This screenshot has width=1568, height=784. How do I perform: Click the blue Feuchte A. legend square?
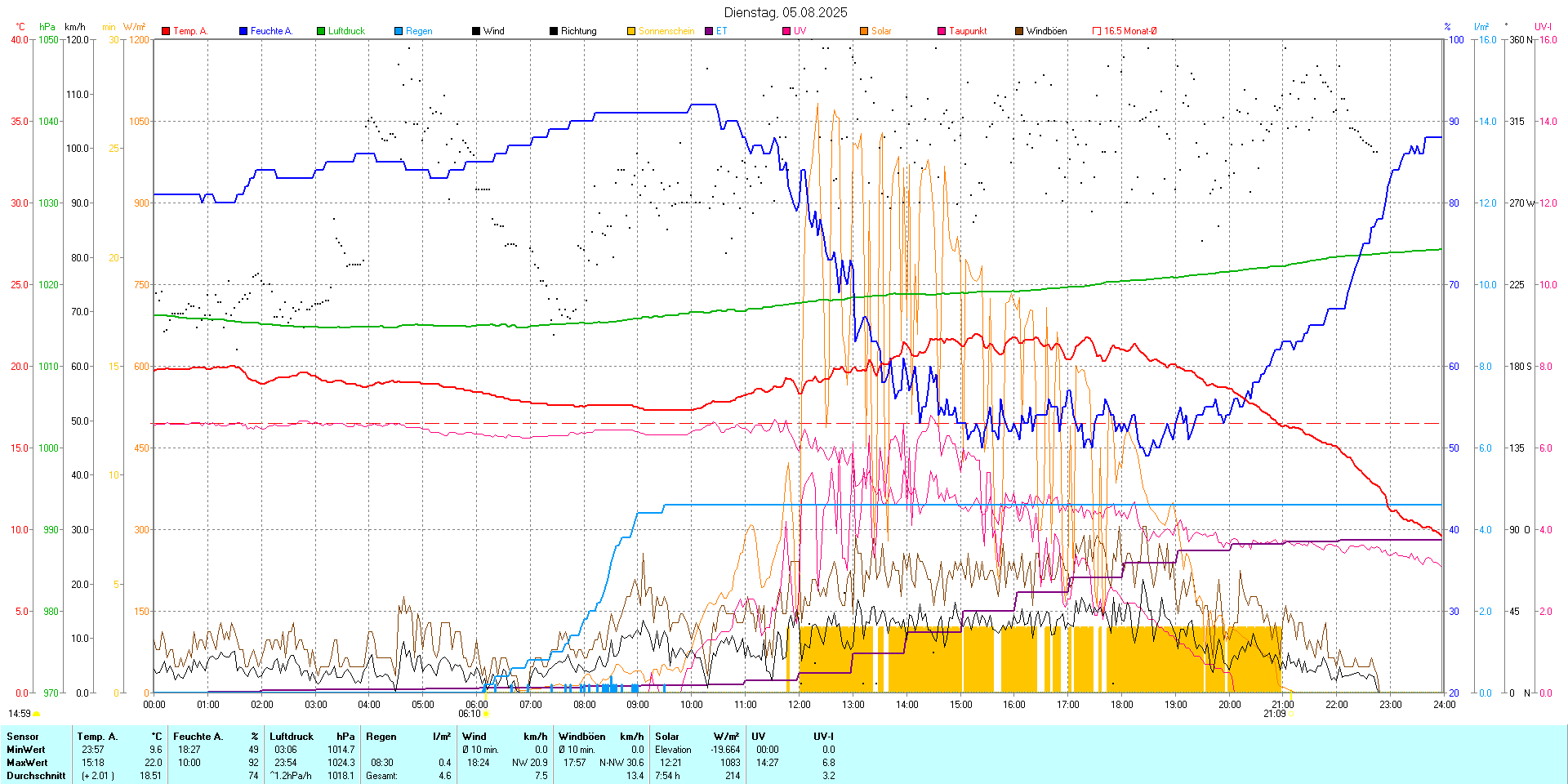(x=243, y=31)
